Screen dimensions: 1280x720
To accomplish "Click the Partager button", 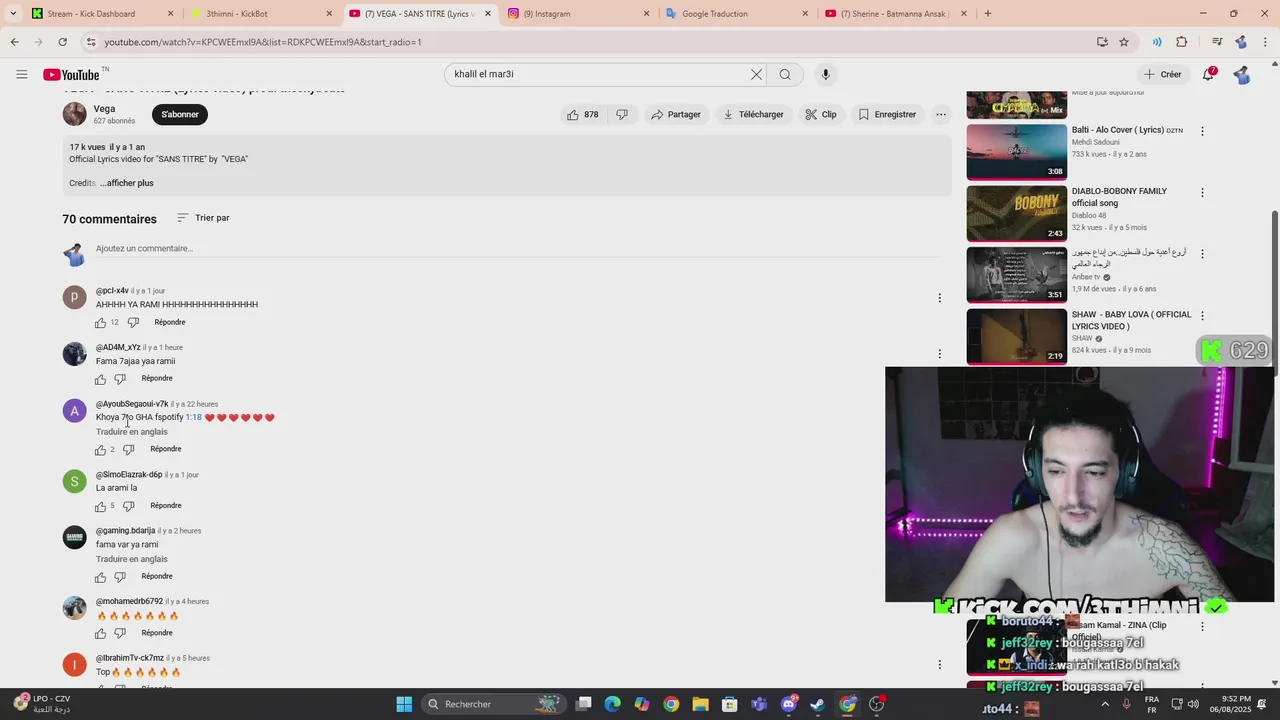I will pos(675,115).
